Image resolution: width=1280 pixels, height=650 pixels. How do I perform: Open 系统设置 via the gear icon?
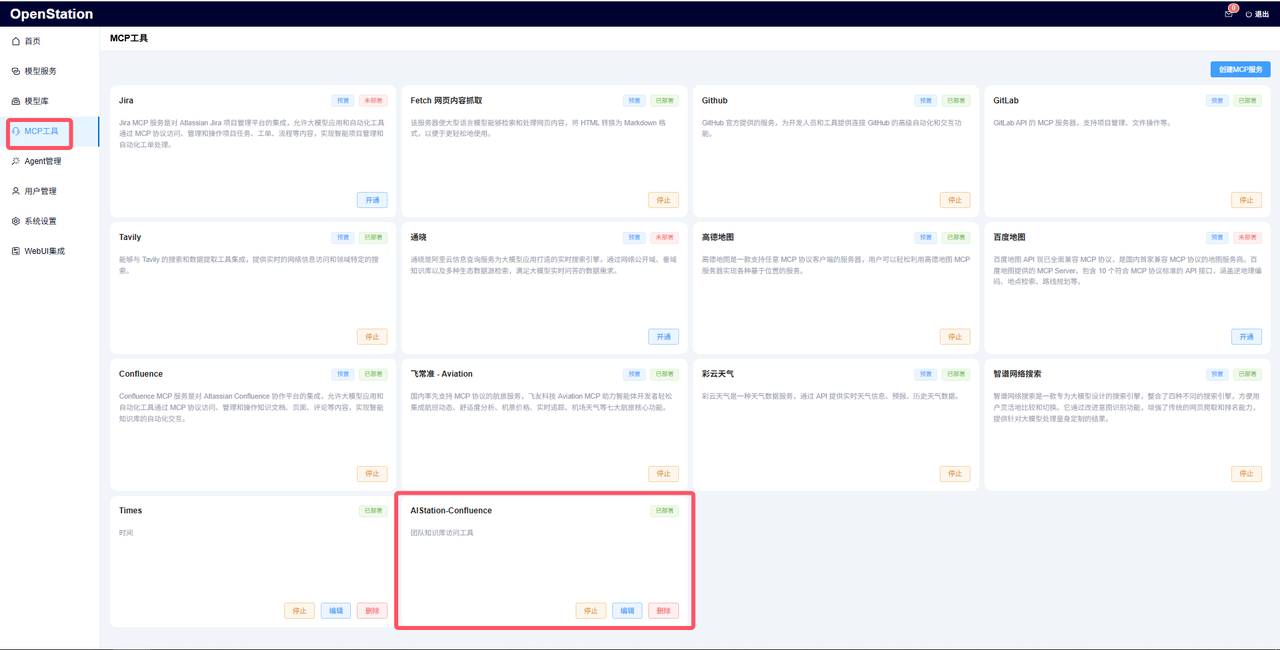14,221
